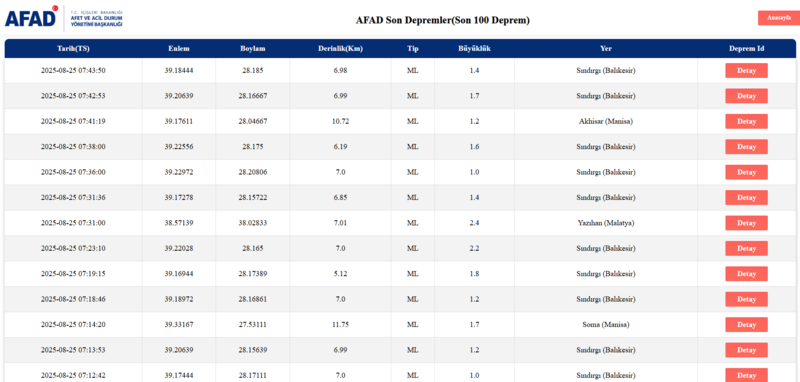Open the Anasayfa button
The height and width of the screenshot is (382, 800).
[779, 18]
